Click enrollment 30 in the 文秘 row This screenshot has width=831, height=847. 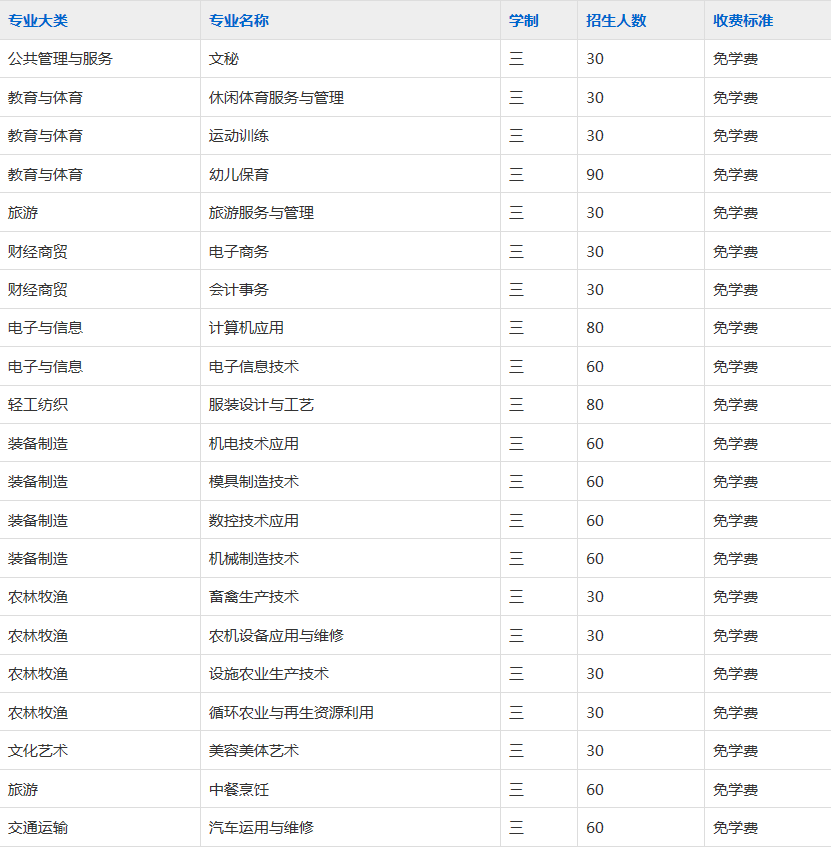click(595, 59)
